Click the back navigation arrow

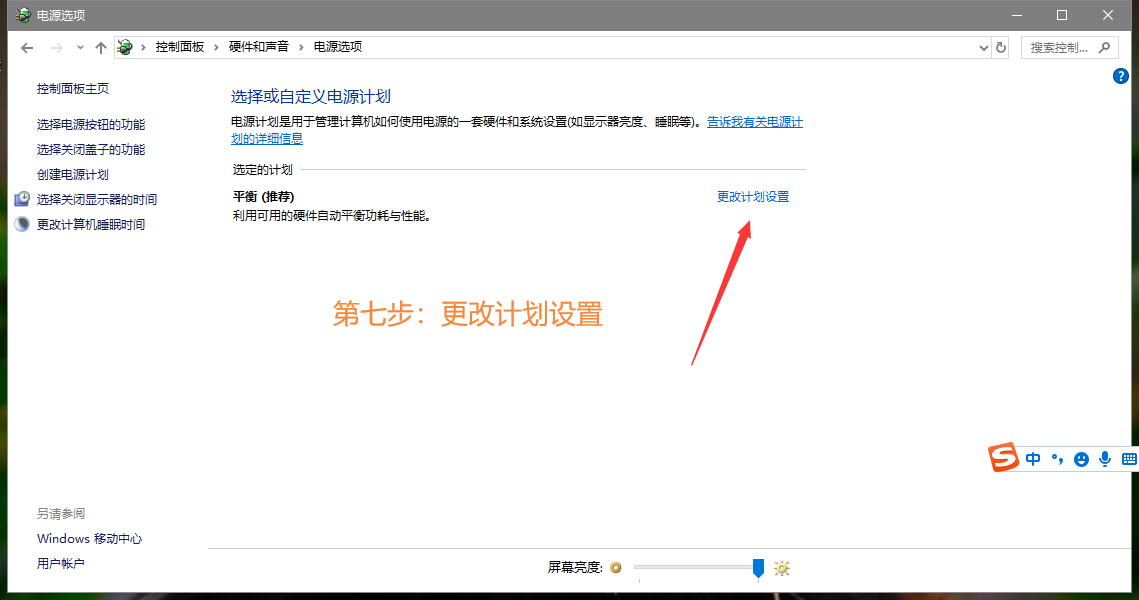coord(27,48)
